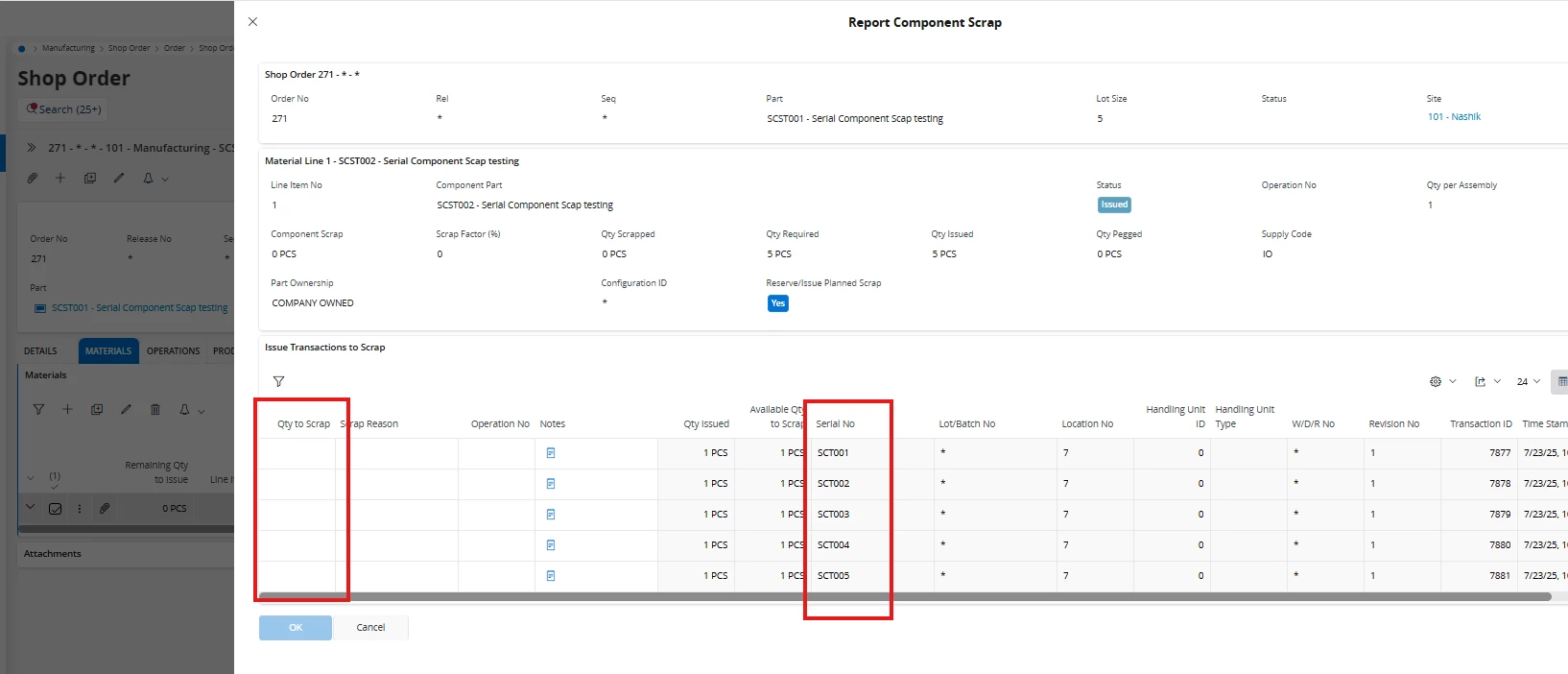This screenshot has height=674, width=1568.
Task: Switch to the MATERIALS tab
Action: pos(108,351)
